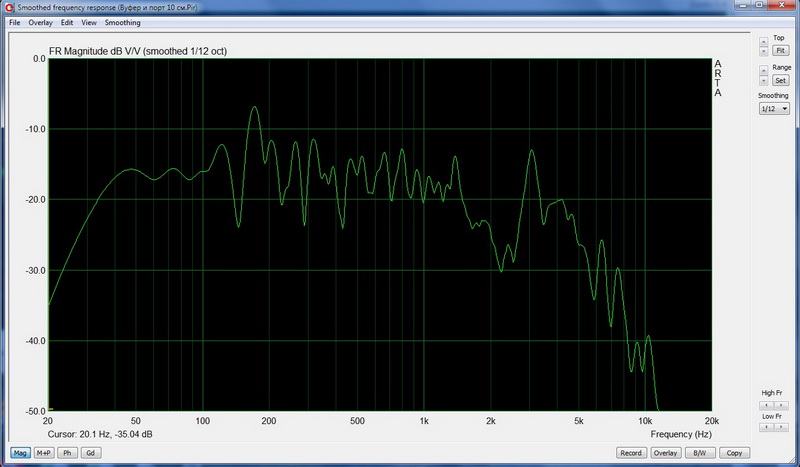The image size is (800, 467).
Task: Shift Low Fr limit right
Action: point(781,427)
